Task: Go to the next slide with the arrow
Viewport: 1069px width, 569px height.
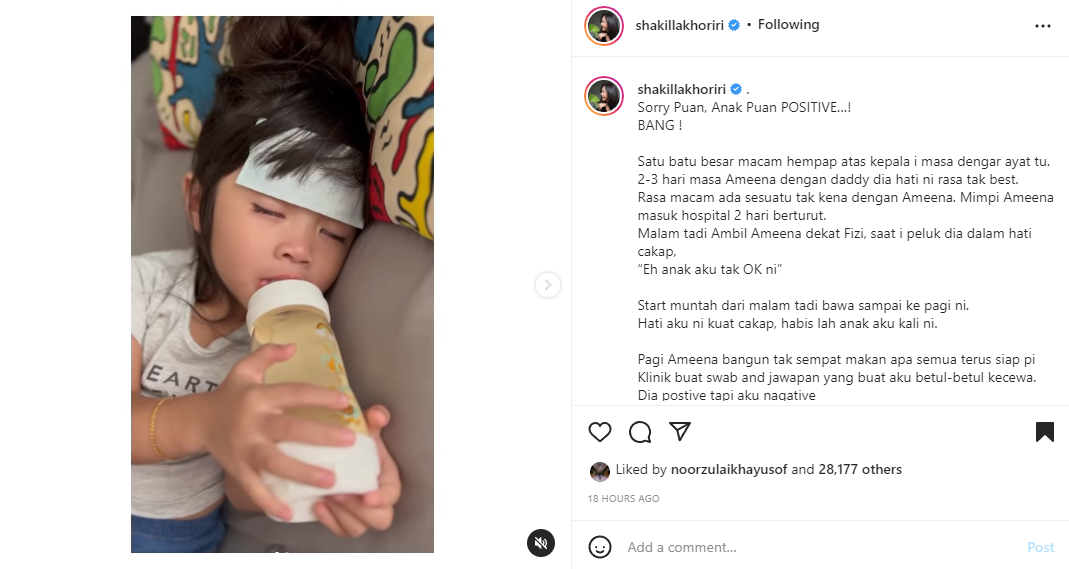Action: tap(547, 285)
